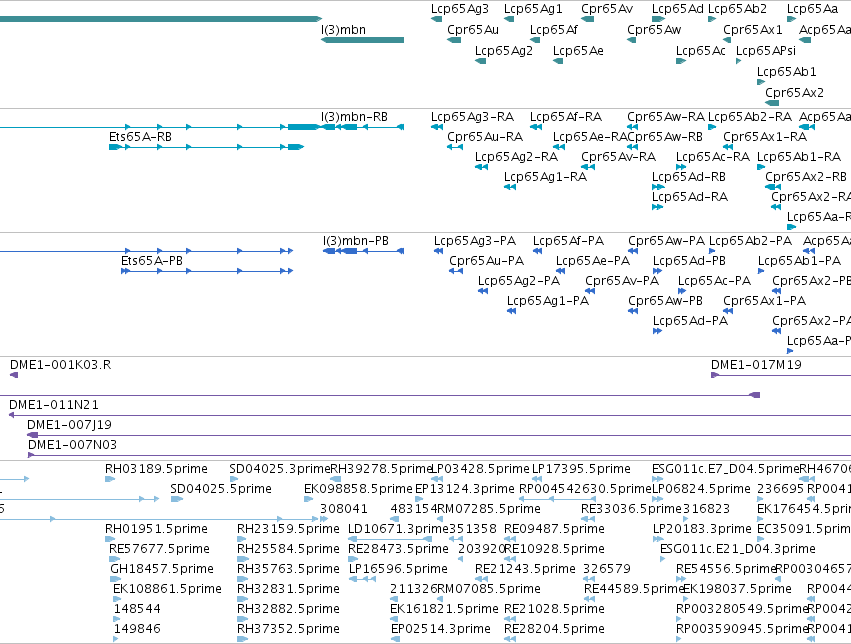This screenshot has height=644, width=851.
Task: Click protein Lcp65Ag3-PA
Action: [474, 241]
